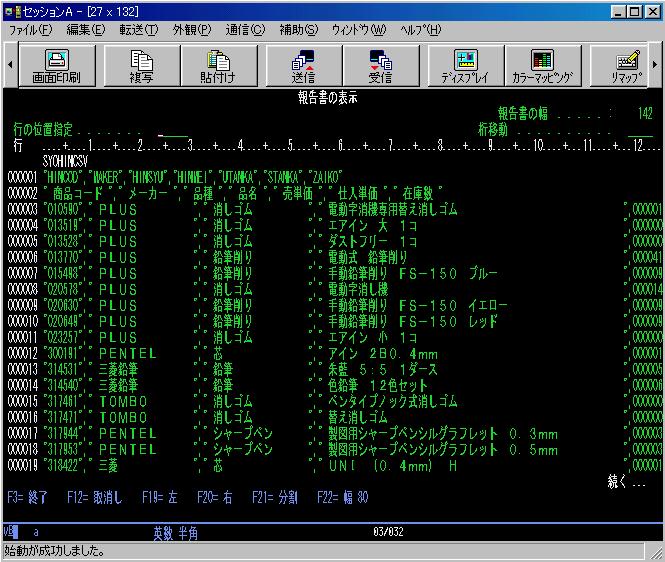
Task: Select the F21=分割 function key label
Action: (x=275, y=497)
